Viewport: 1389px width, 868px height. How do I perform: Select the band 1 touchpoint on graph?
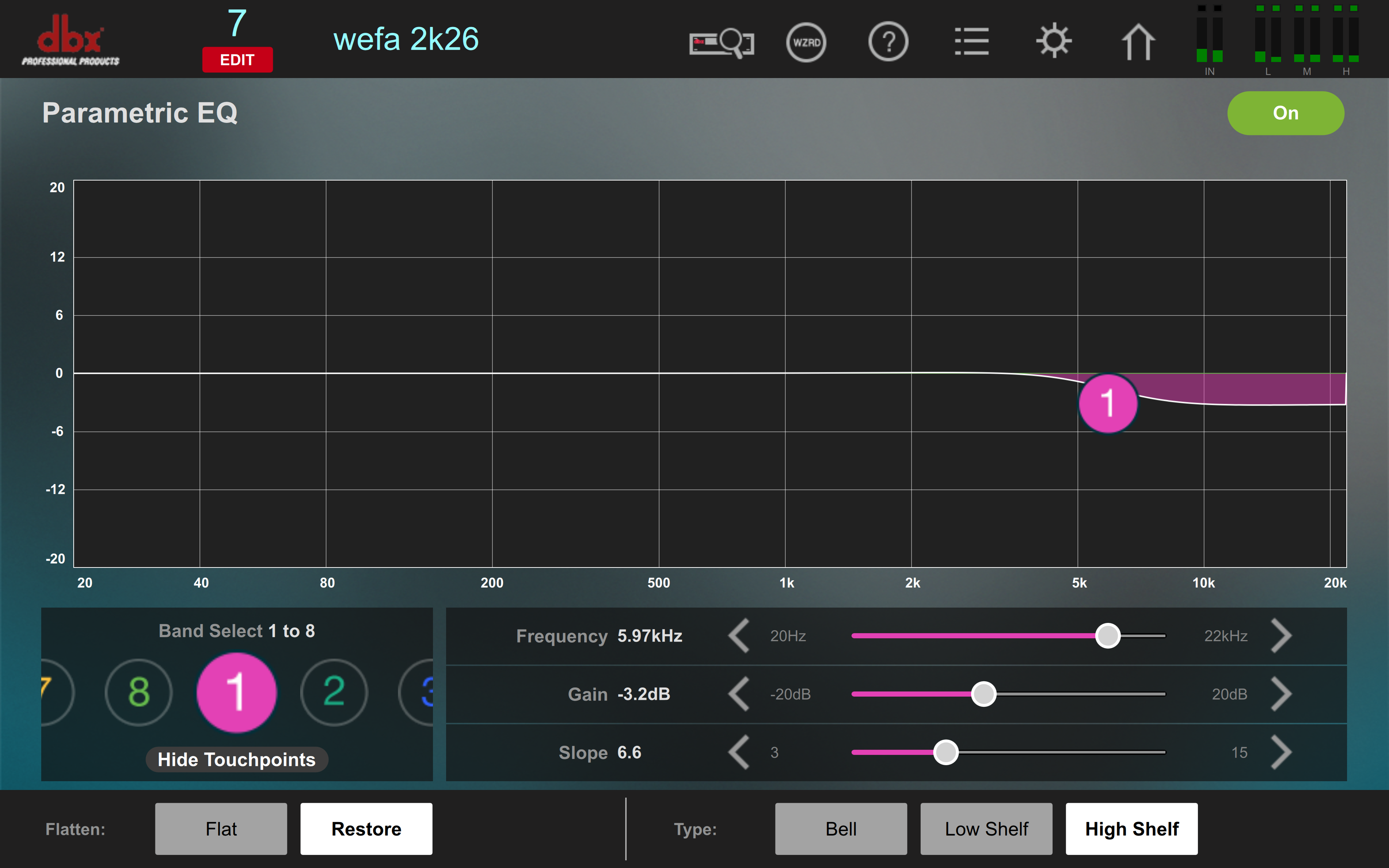pos(1108,403)
